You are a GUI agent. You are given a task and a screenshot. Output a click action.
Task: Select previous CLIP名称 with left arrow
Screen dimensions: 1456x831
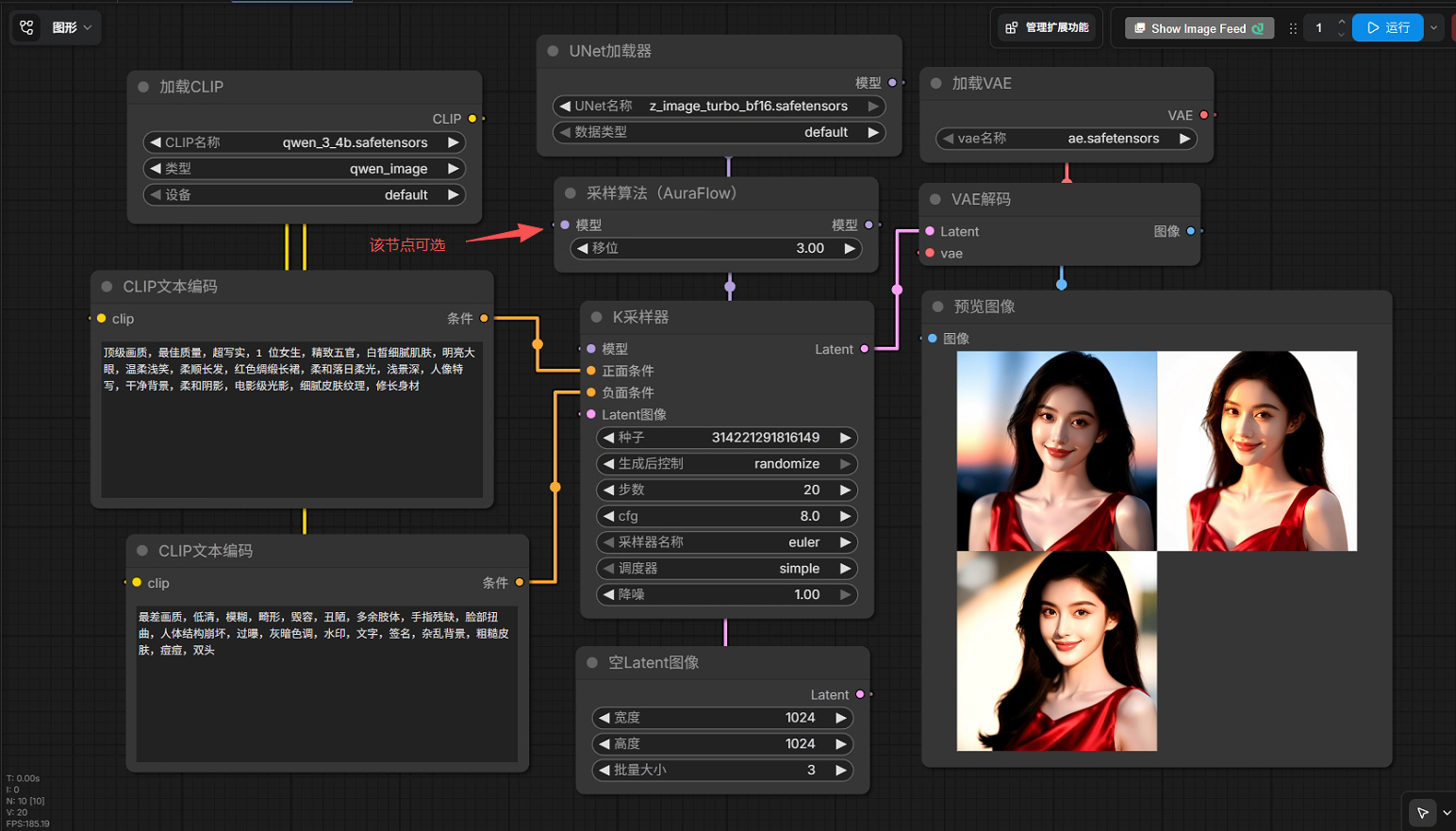click(156, 142)
